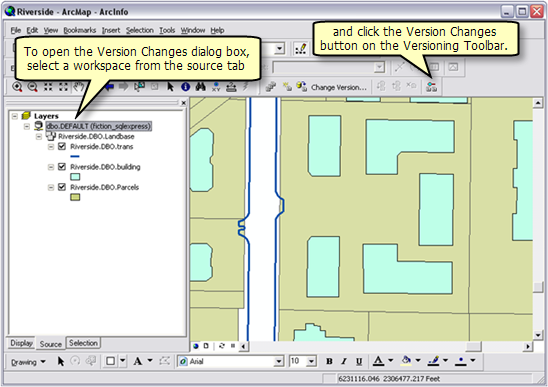The height and width of the screenshot is (387, 548).
Task: Select the Zoom Out tool
Action: click(33, 87)
